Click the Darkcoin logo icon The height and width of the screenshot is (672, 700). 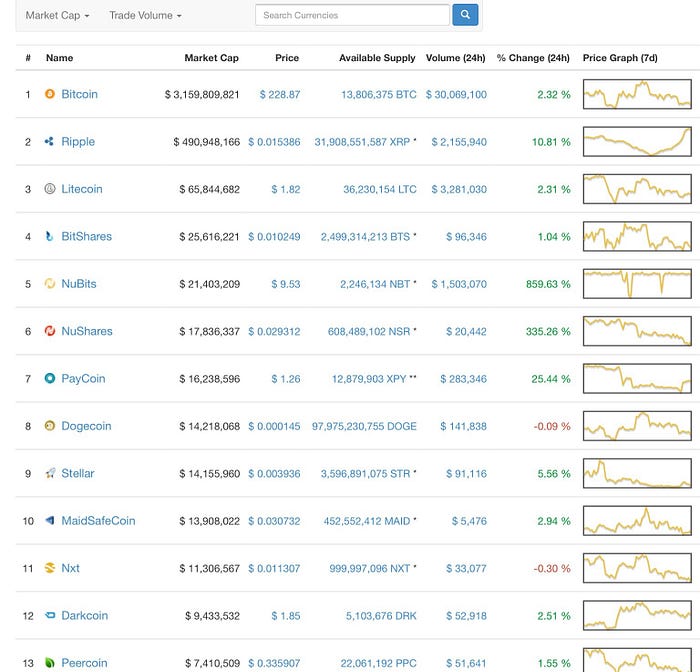click(x=50, y=615)
